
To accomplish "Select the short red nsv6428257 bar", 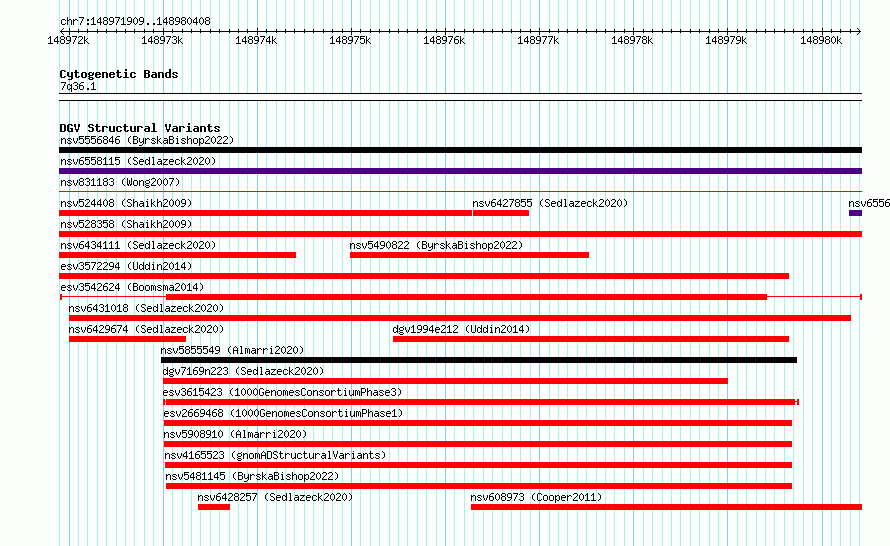I will [214, 507].
